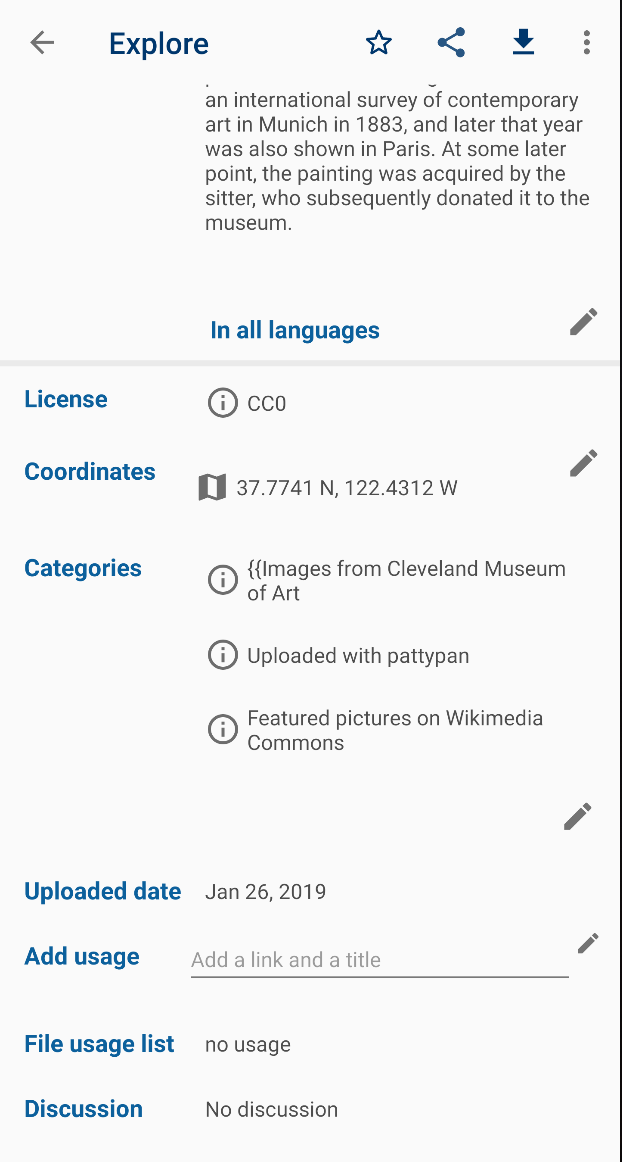Bookmark this image with the star icon
622x1162 pixels.
point(379,42)
